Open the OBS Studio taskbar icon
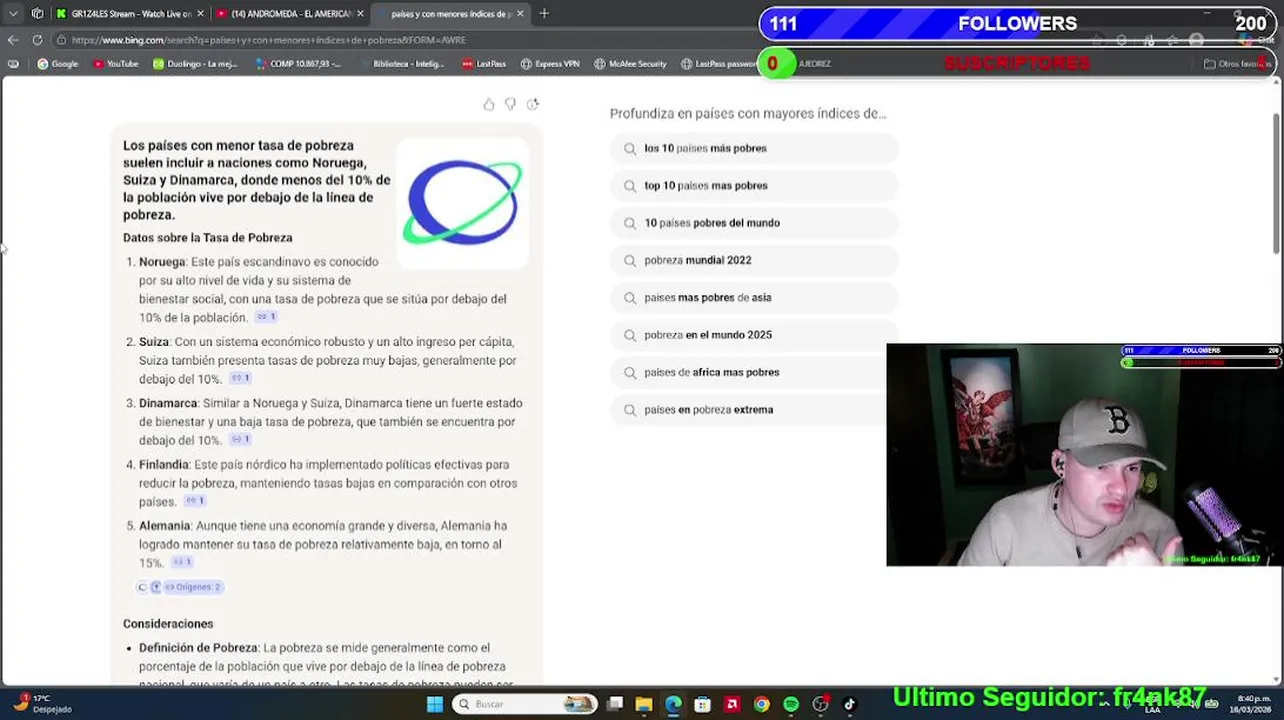This screenshot has height=720, width=1284. pyautogui.click(x=820, y=704)
